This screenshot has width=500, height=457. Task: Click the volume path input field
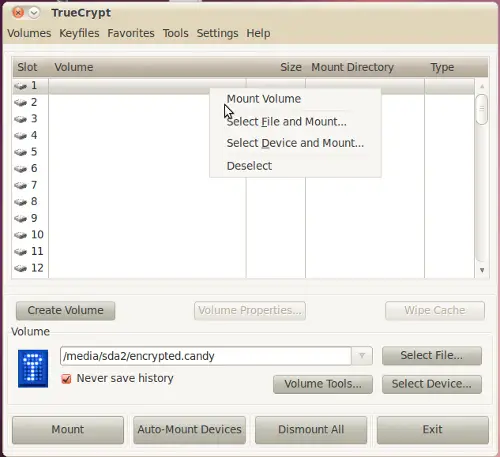pos(206,356)
